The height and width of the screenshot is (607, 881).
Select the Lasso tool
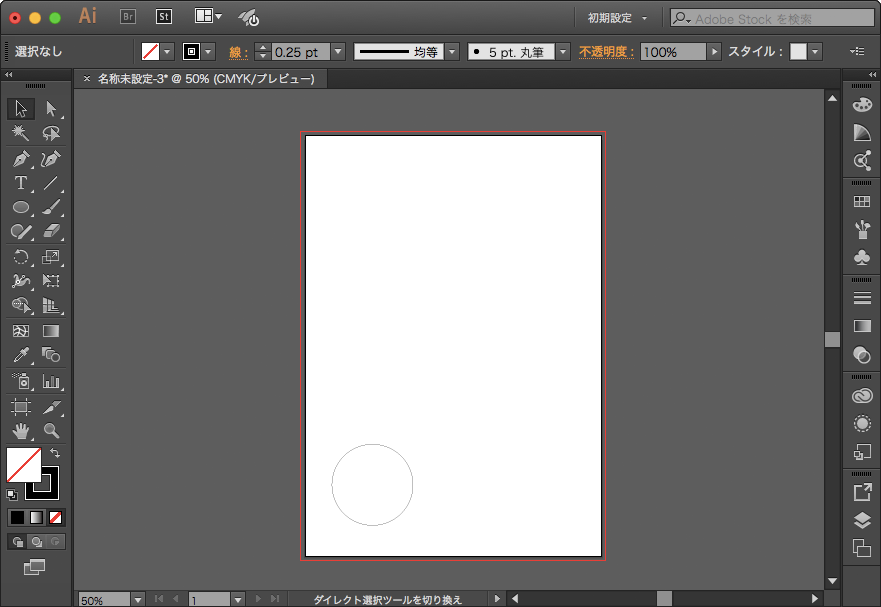click(x=51, y=133)
